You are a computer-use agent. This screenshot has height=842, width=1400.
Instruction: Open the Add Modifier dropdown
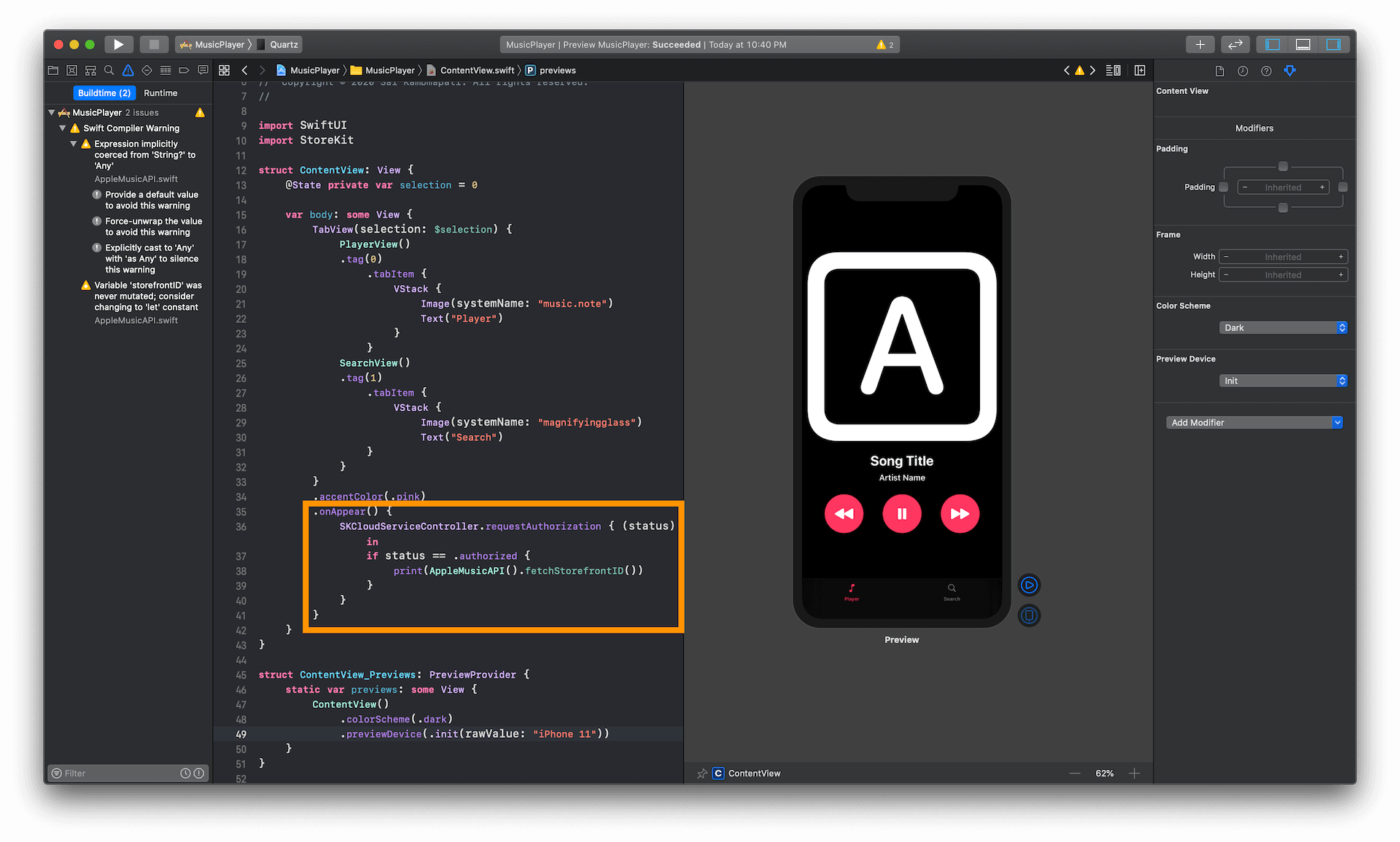tap(1253, 422)
